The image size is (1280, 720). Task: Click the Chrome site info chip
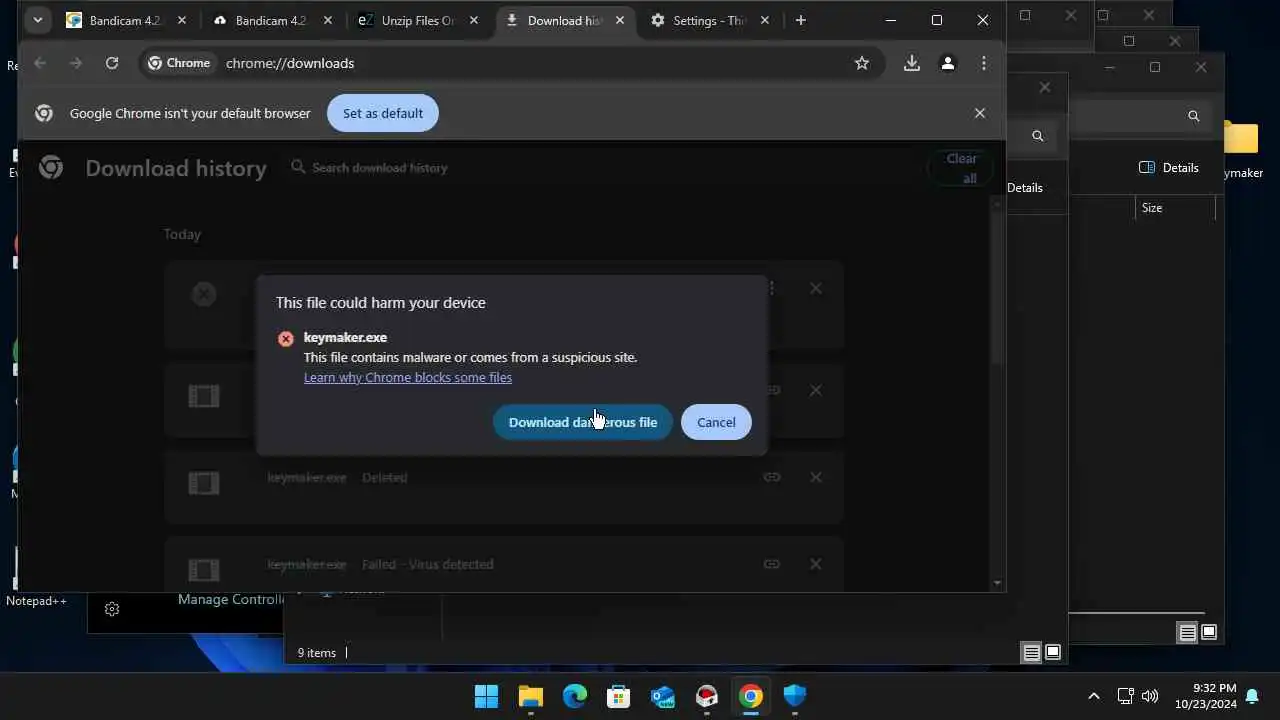point(179,63)
